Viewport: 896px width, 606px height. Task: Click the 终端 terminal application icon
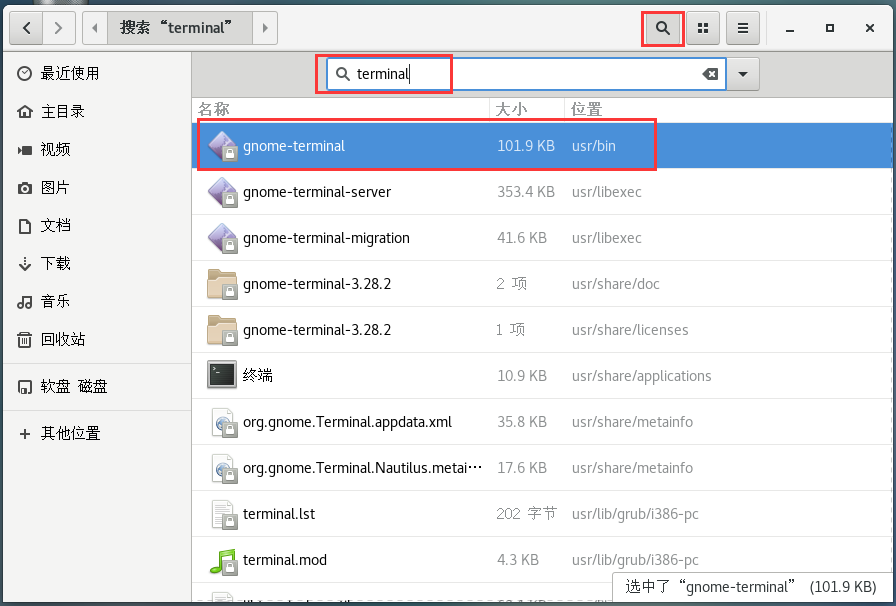point(222,376)
